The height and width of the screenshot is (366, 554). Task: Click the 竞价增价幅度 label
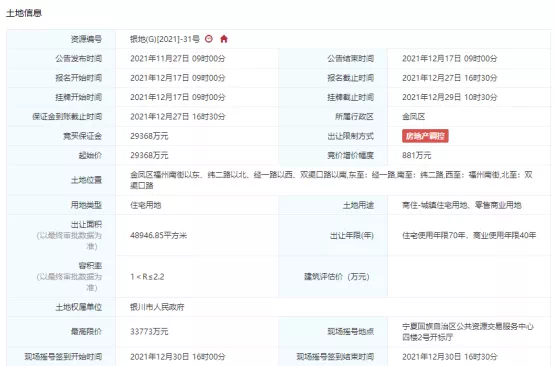[350, 155]
